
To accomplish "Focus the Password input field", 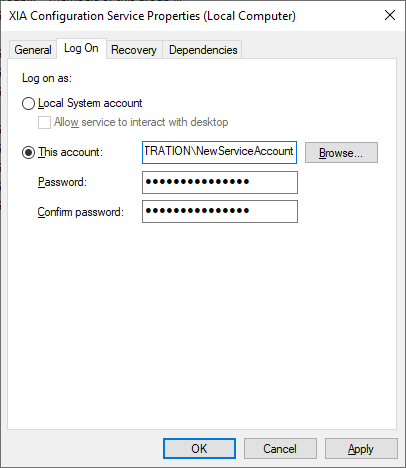I will (220, 182).
